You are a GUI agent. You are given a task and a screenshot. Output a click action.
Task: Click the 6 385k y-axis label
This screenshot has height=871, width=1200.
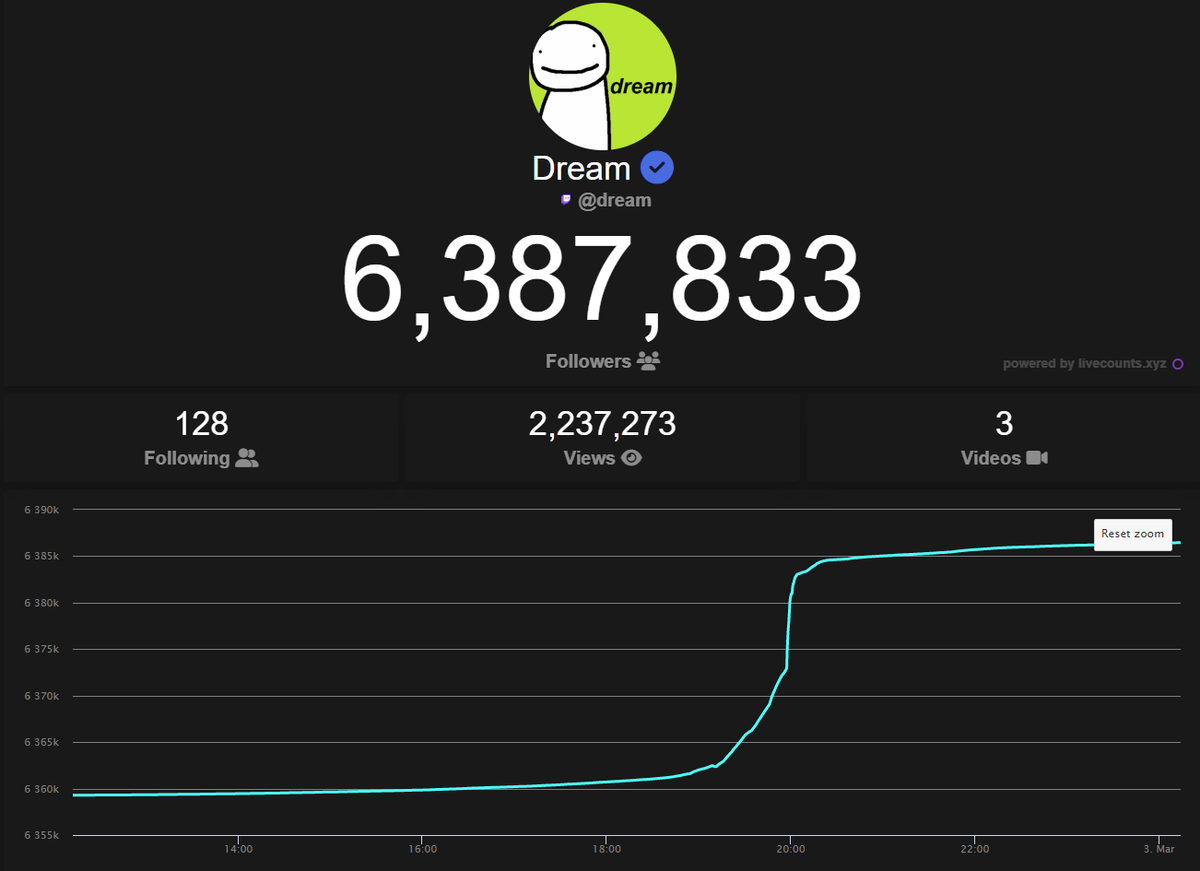coord(43,556)
